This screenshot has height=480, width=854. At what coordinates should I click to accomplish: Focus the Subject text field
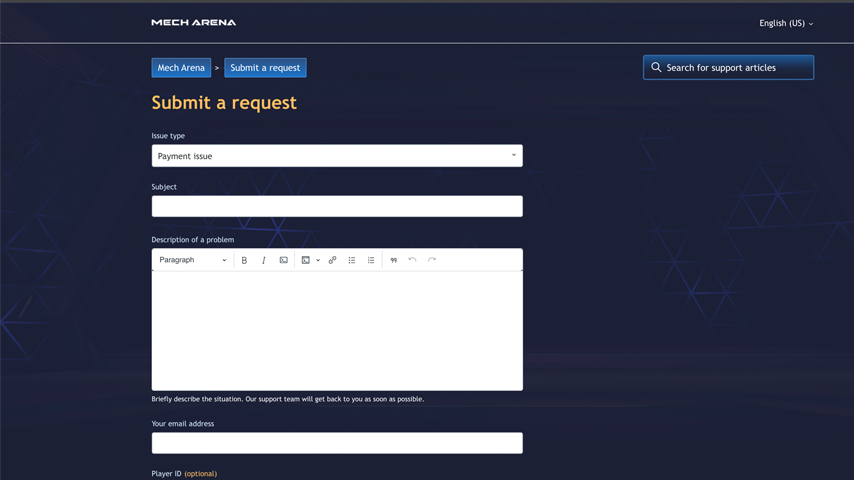(336, 206)
